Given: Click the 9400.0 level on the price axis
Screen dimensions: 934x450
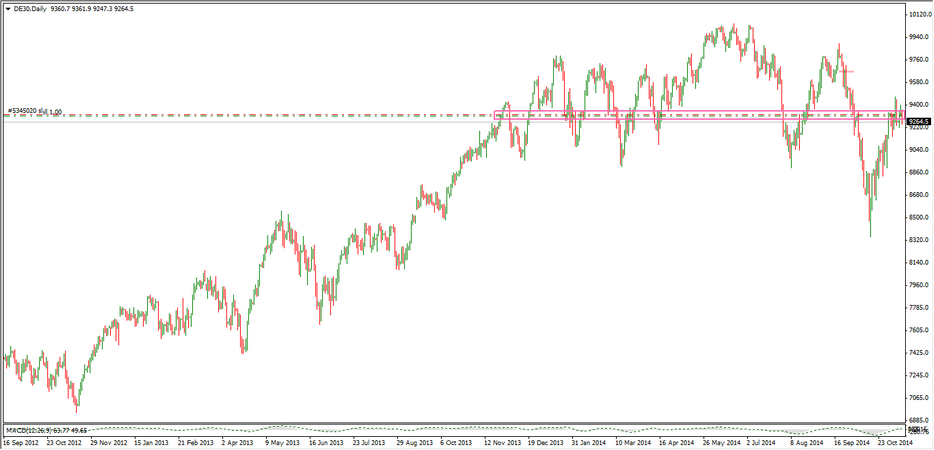Looking at the screenshot, I should [x=919, y=105].
